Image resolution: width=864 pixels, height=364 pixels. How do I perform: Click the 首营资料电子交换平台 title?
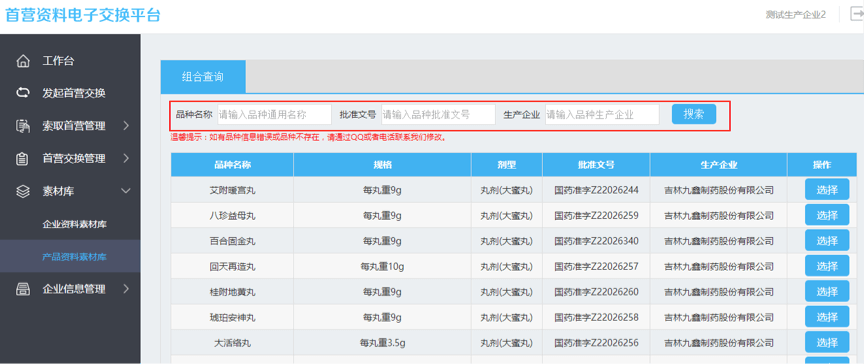point(83,15)
